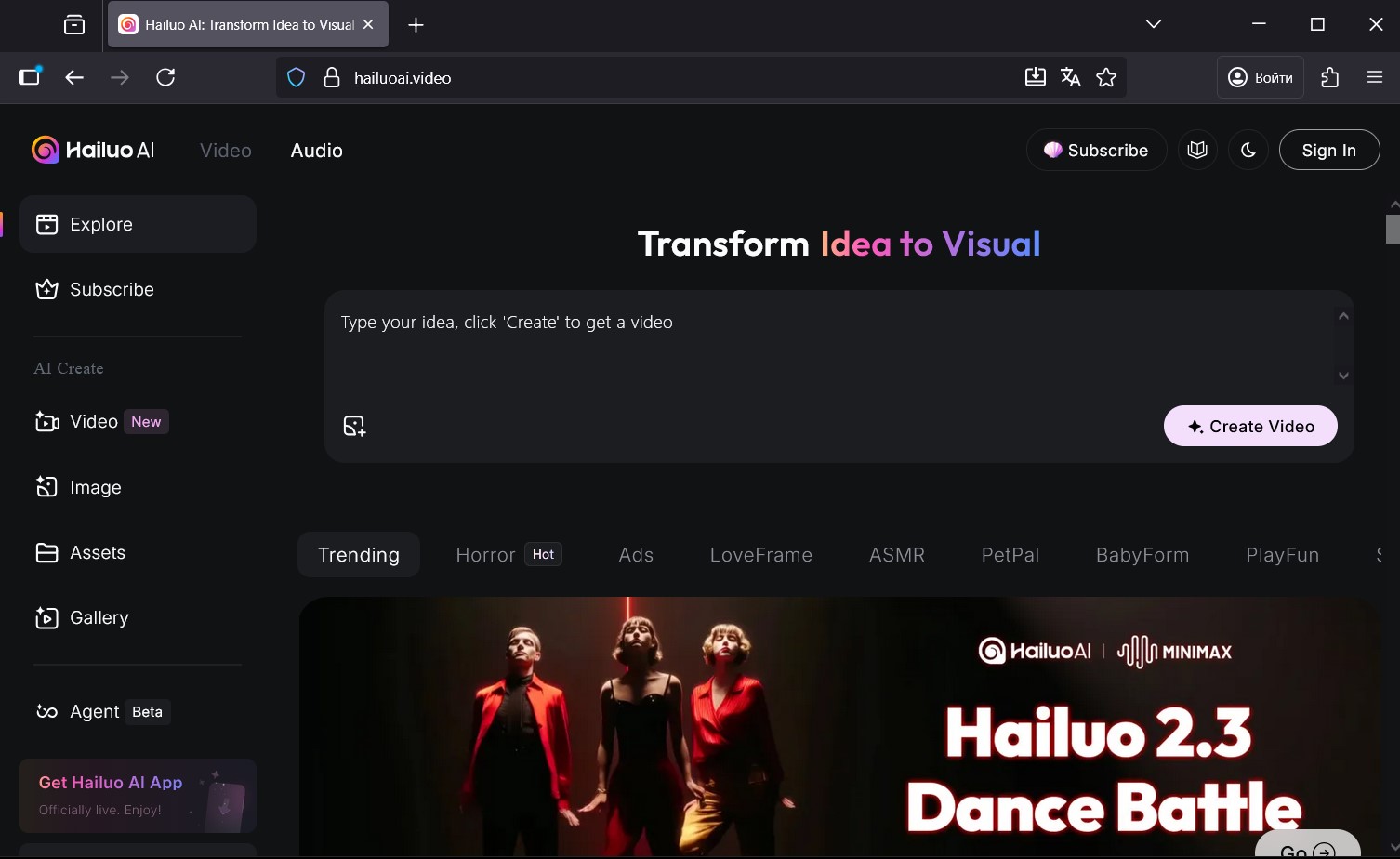
Task: Expand the list all tabs dropdown
Action: click(x=1153, y=24)
